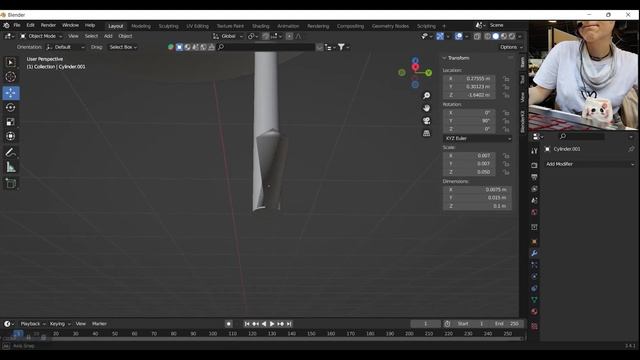640x360 pixels.
Task: Select the combined Transform tool
Action: point(11,136)
